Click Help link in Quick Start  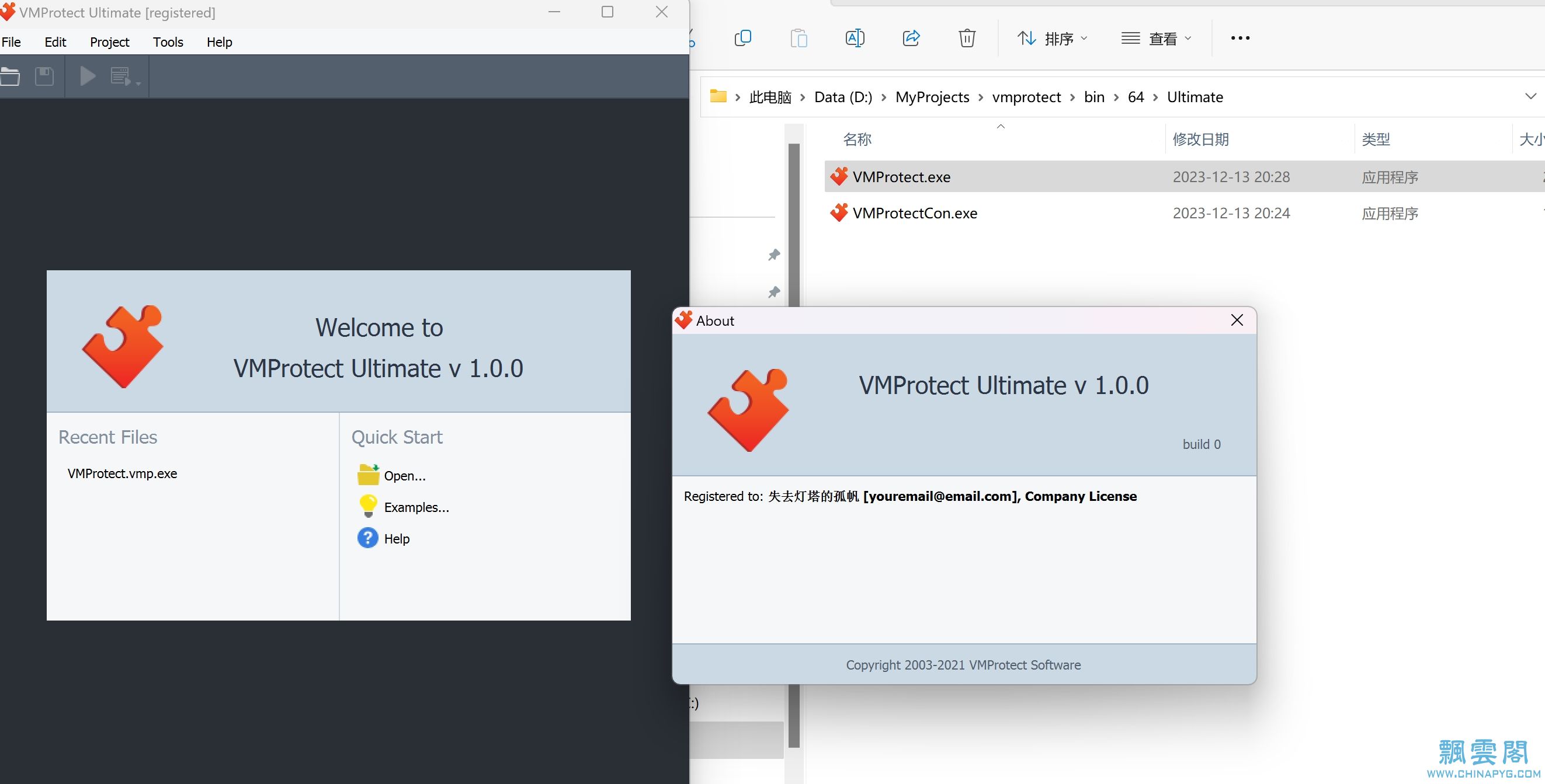pyautogui.click(x=397, y=539)
